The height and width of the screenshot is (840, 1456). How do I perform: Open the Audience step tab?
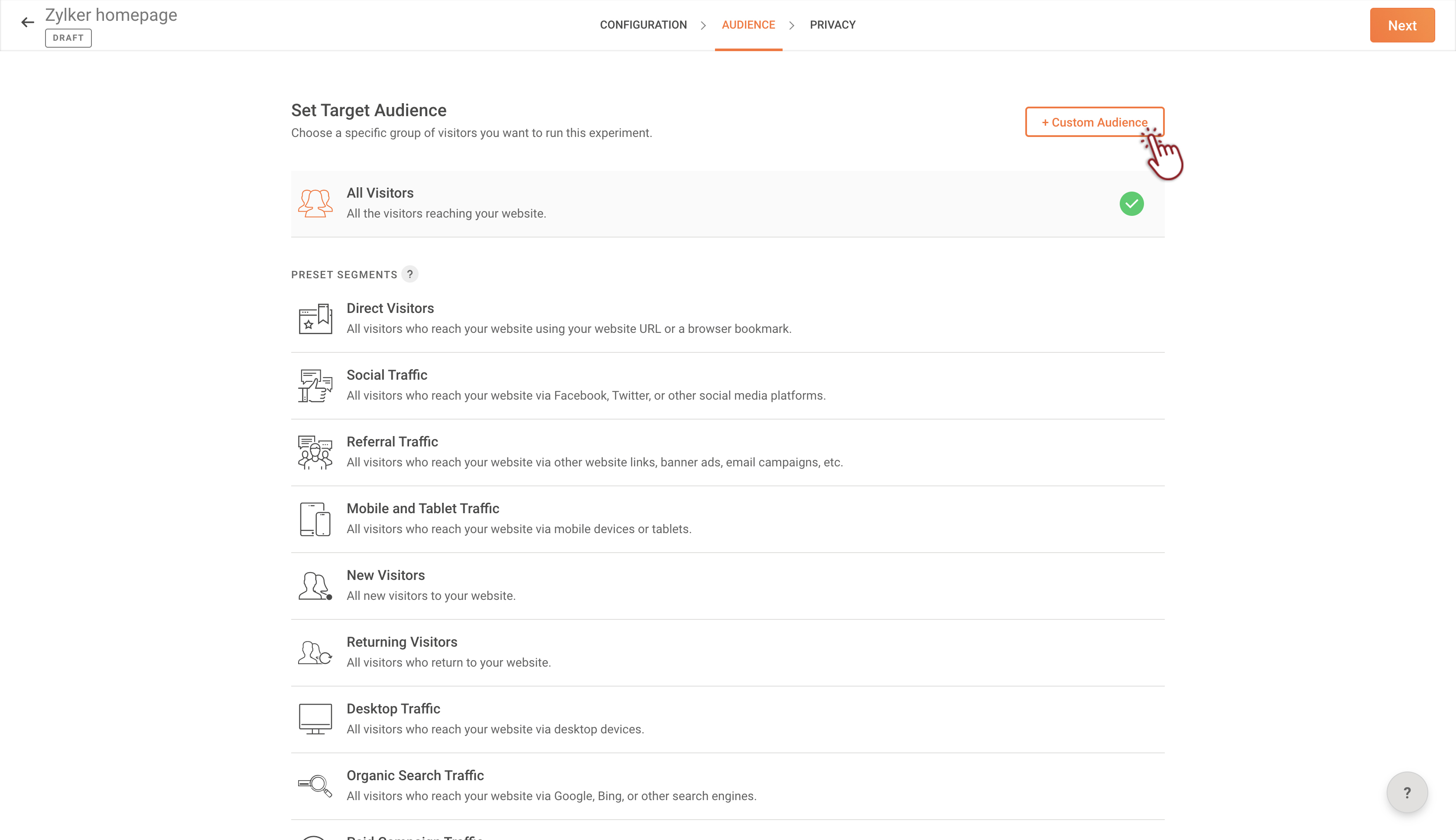tap(748, 25)
